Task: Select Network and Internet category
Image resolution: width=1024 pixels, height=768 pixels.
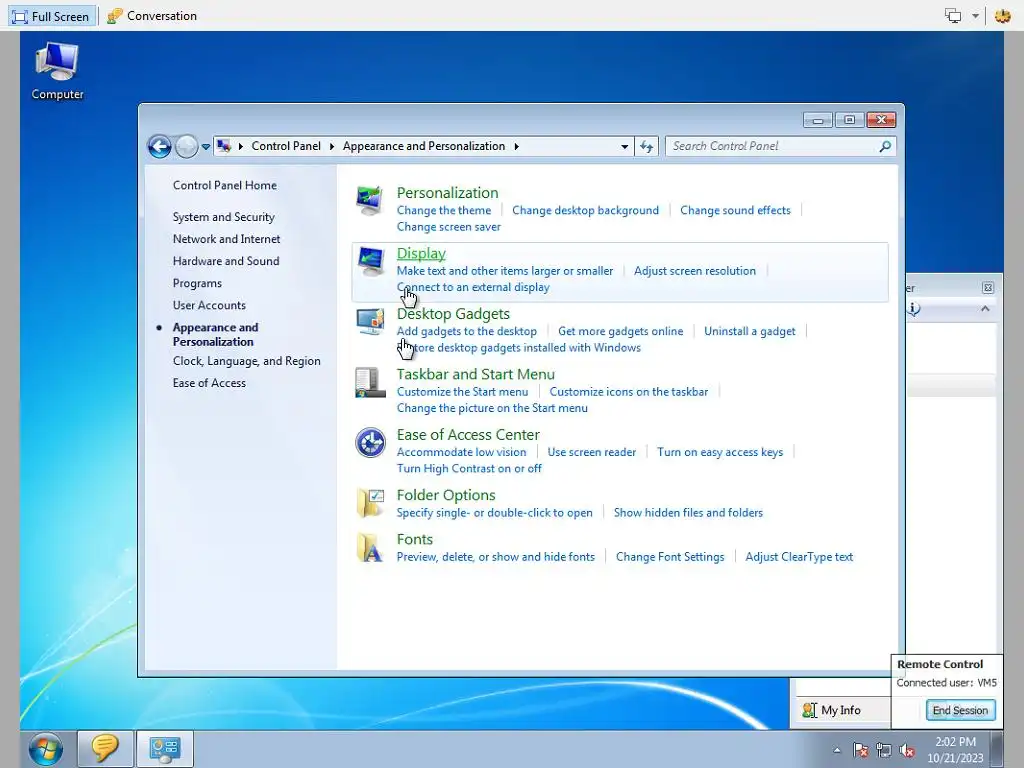Action: [227, 239]
